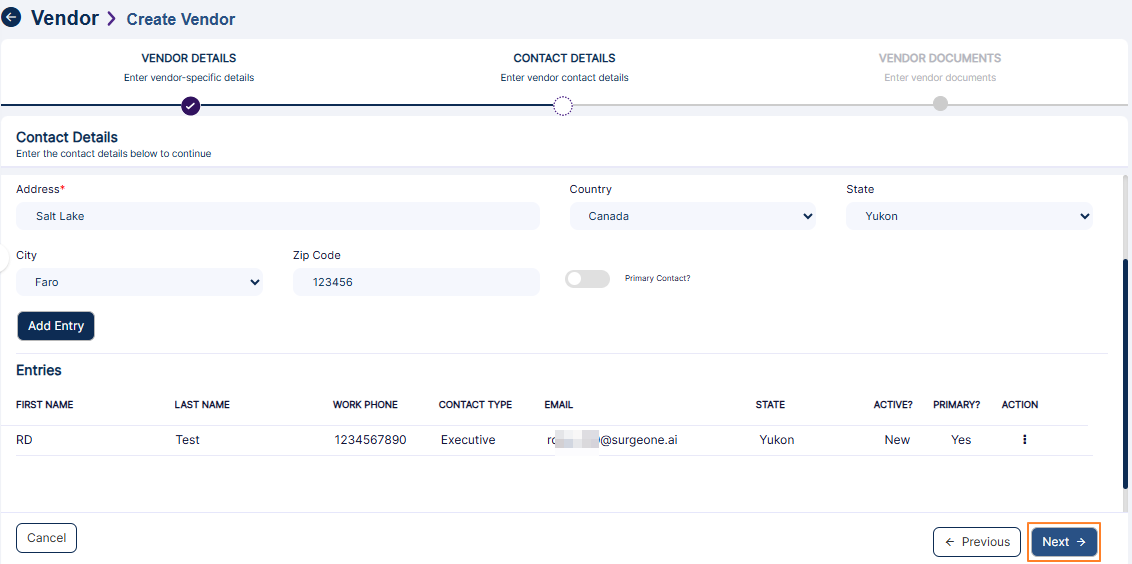Click the Vendor Documents step circle
The width and height of the screenshot is (1132, 564).
pos(940,104)
